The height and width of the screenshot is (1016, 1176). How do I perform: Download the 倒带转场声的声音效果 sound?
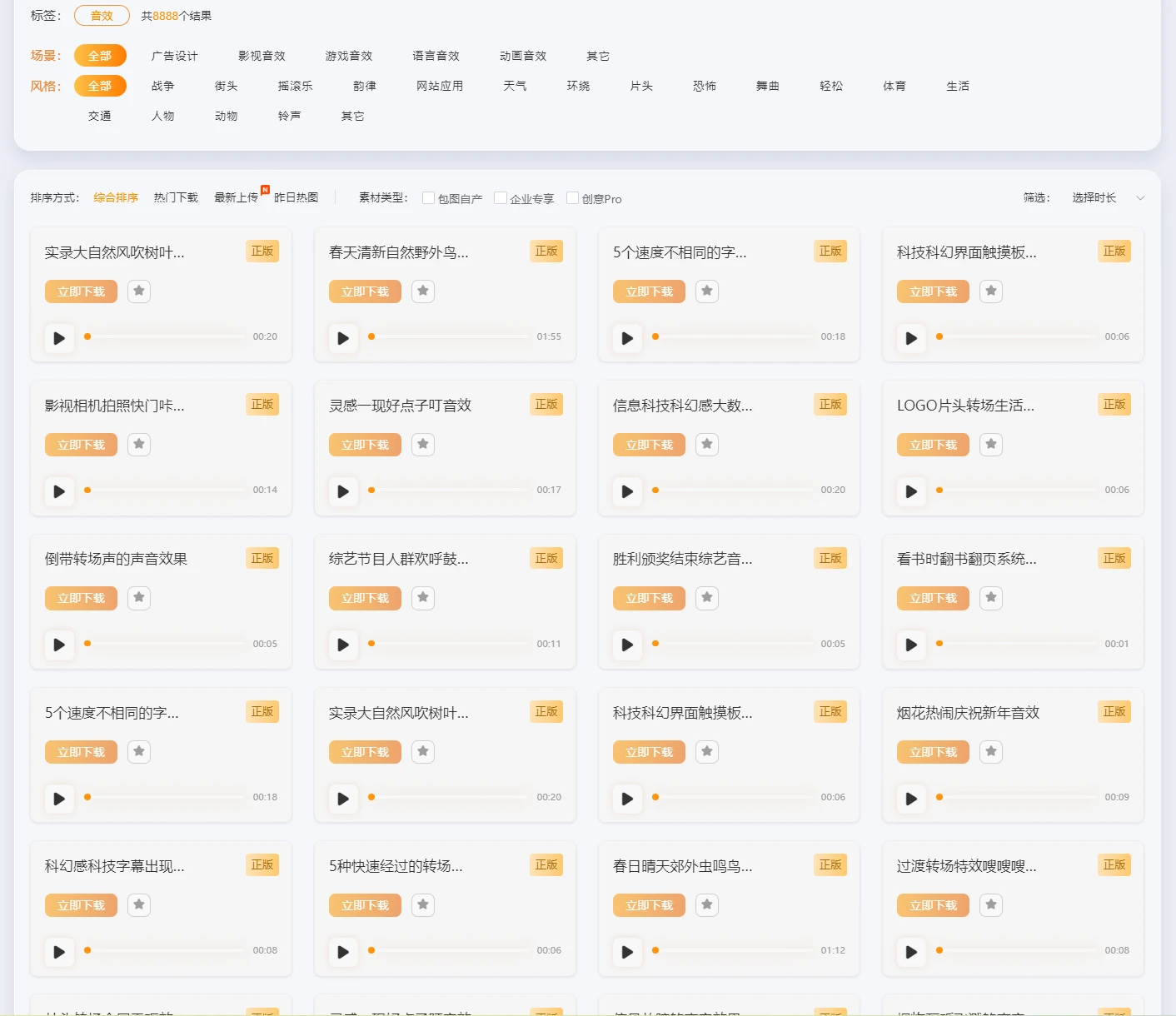[81, 598]
